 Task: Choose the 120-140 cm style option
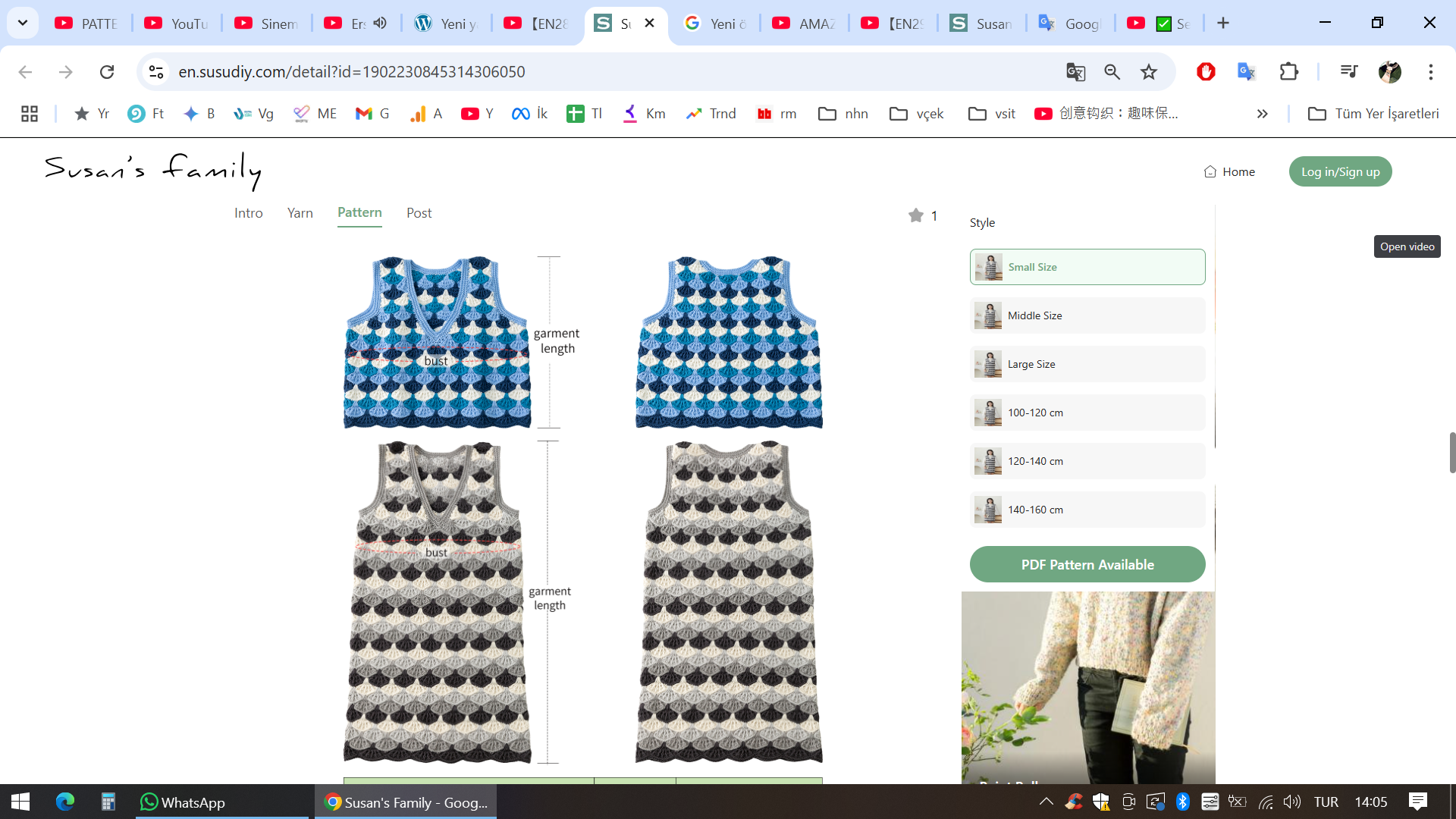click(1087, 461)
